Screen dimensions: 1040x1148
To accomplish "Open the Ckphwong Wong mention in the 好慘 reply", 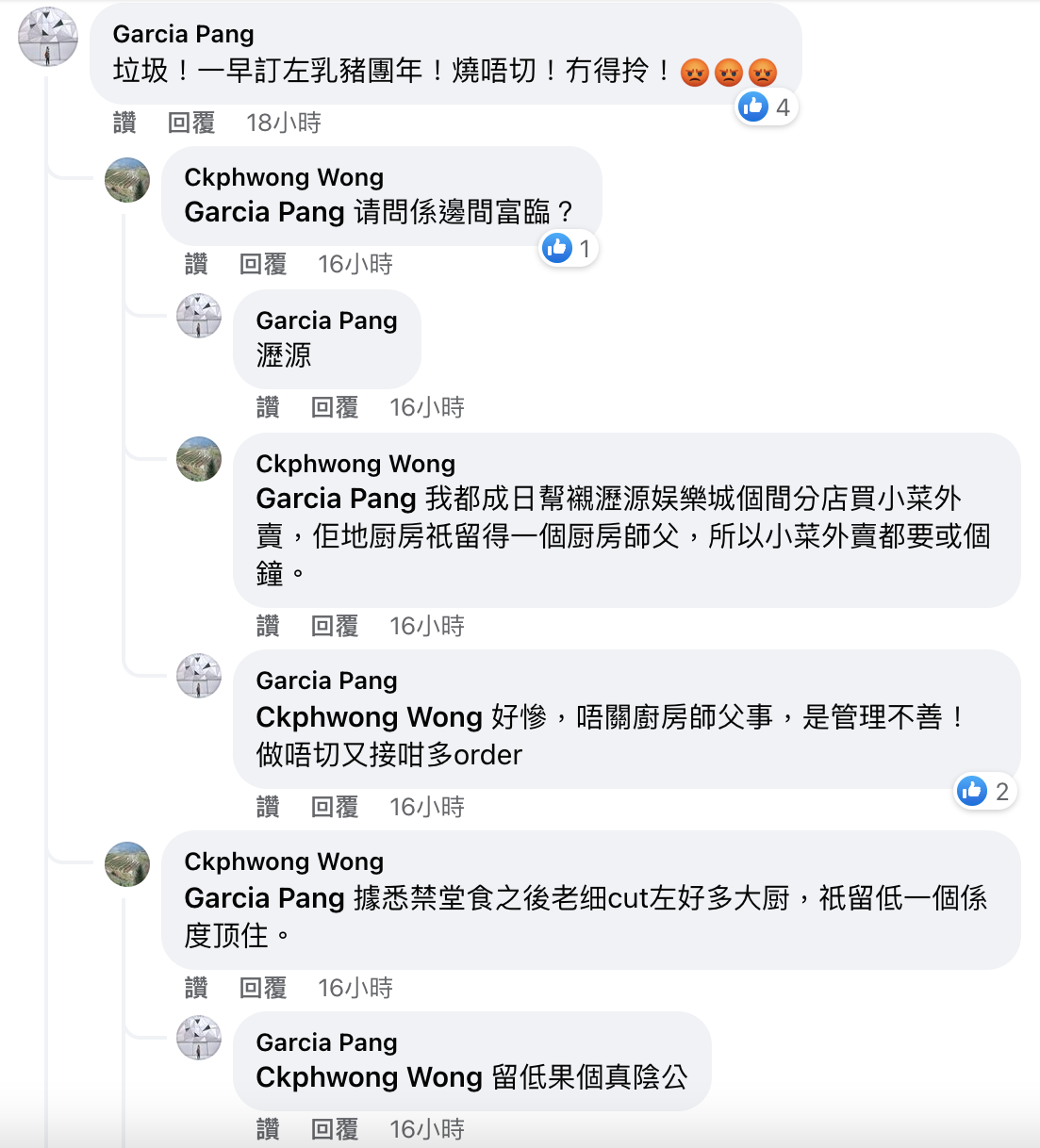I will (x=369, y=717).
